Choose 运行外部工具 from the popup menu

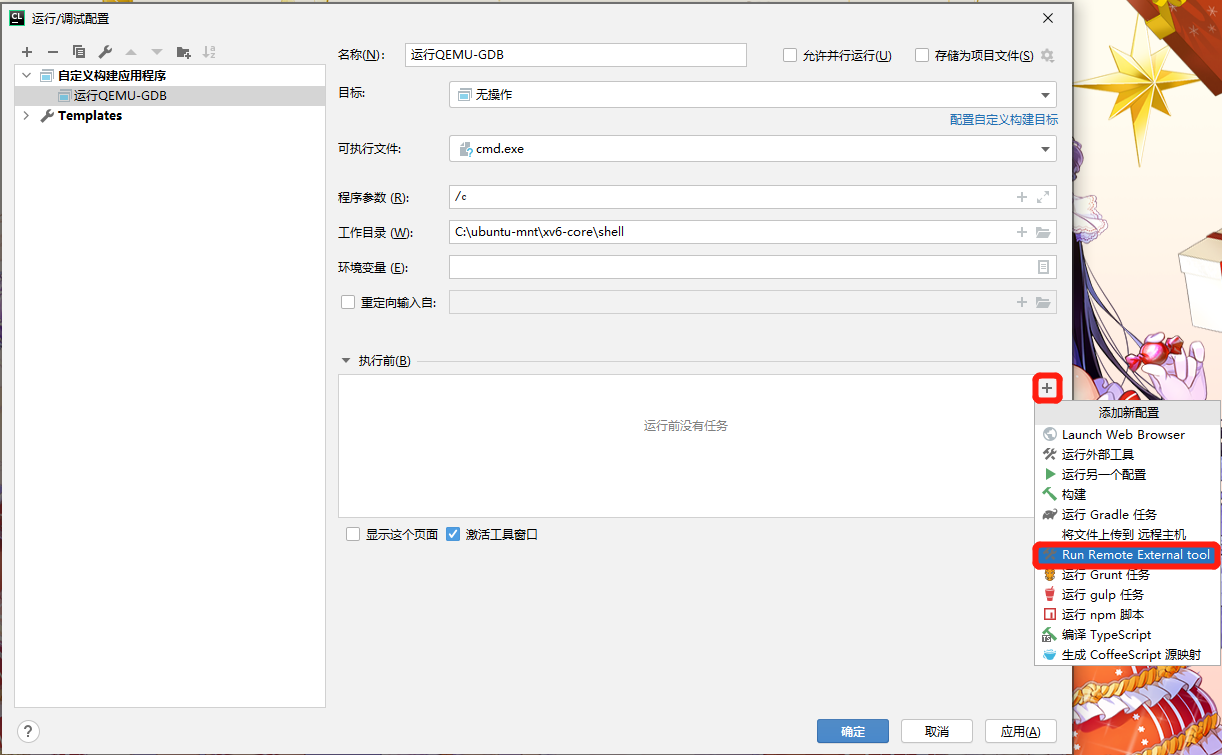pyautogui.click(x=1097, y=454)
